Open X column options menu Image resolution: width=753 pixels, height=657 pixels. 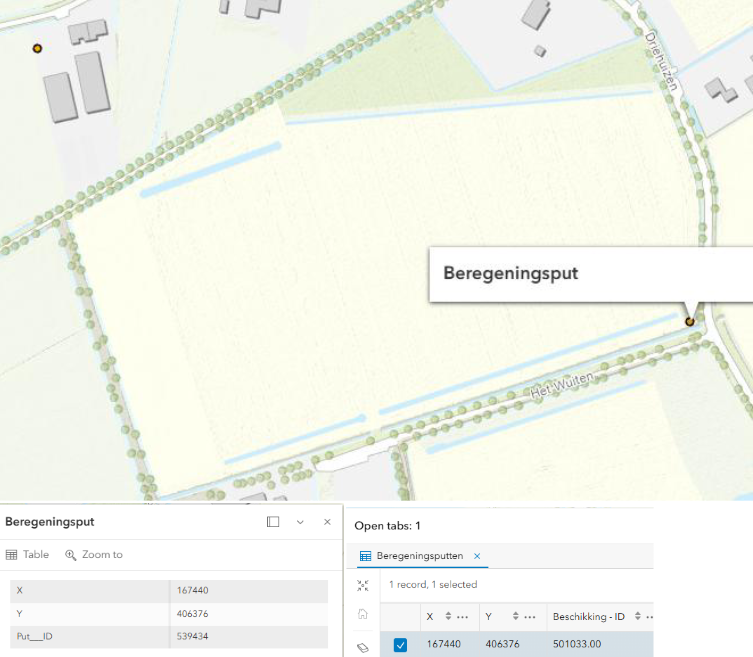(x=463, y=616)
